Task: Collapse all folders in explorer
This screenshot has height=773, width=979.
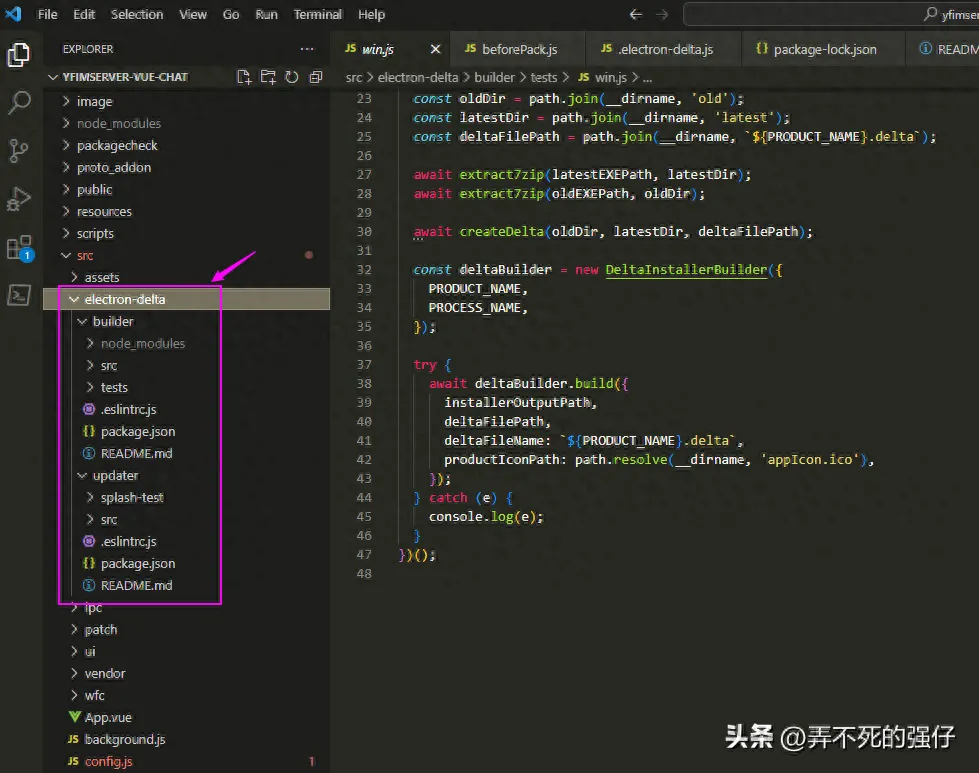Action: click(x=316, y=77)
